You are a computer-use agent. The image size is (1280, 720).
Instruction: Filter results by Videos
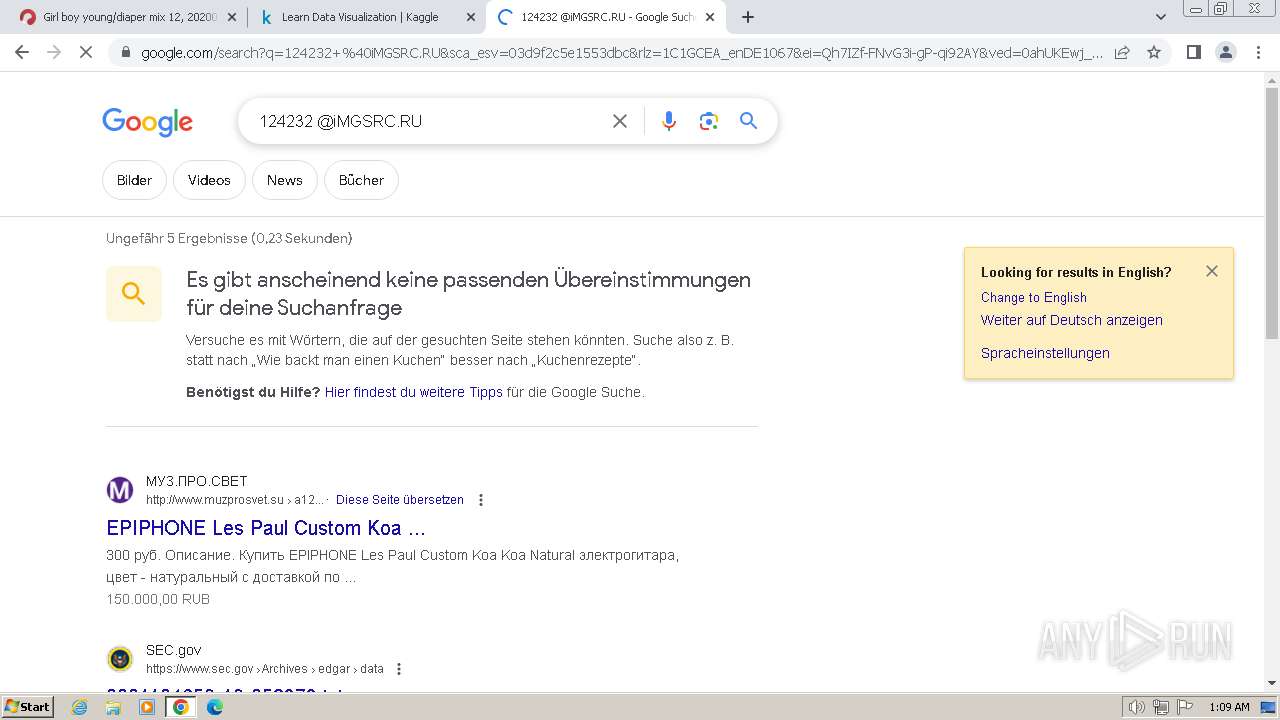tap(209, 180)
